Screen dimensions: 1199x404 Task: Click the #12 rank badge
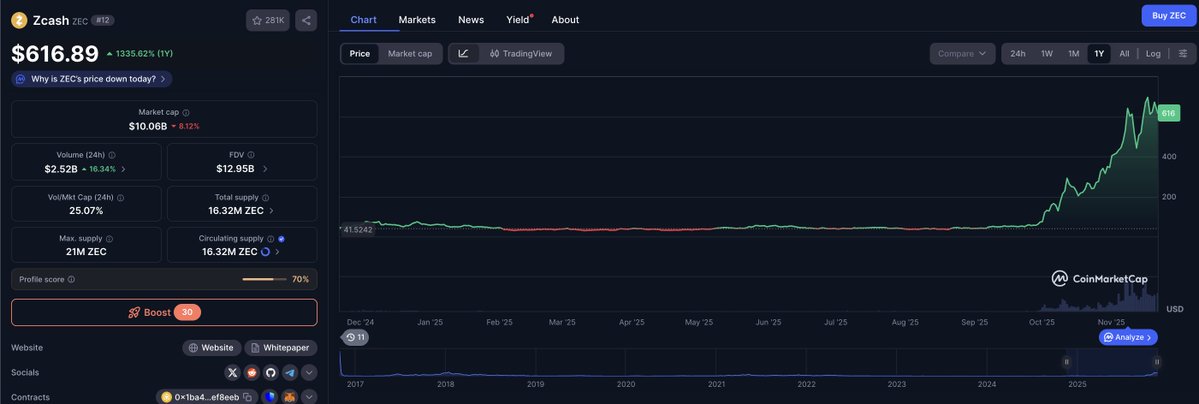click(x=103, y=21)
